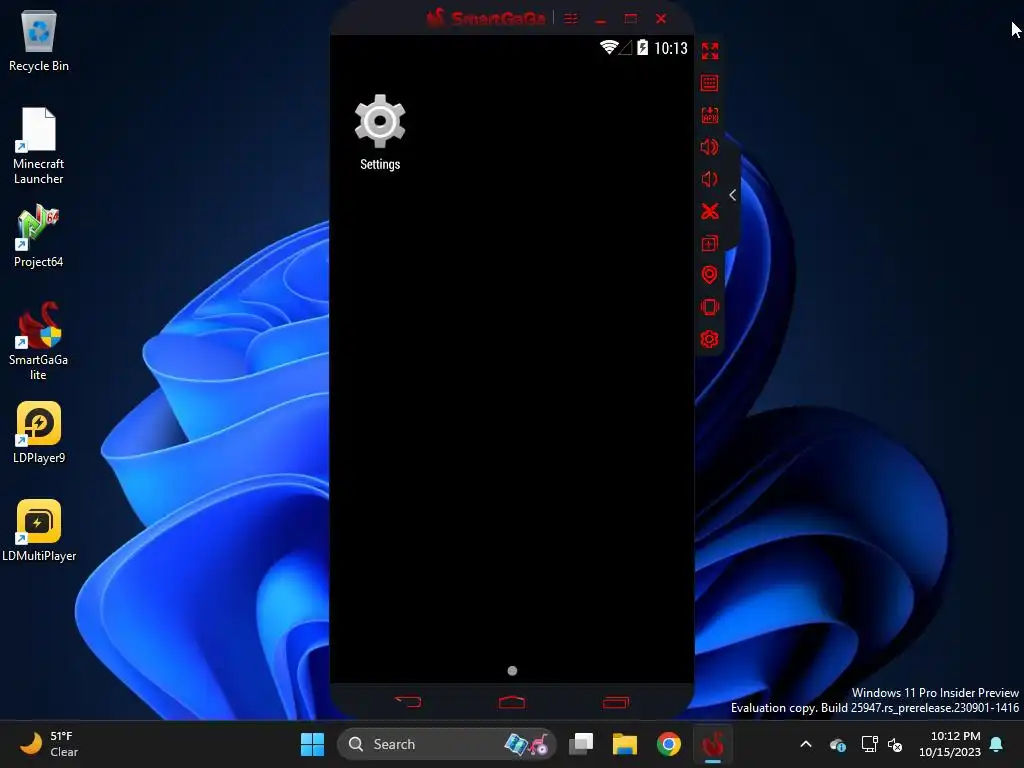Select the Minecraft Launcher shortcut
The height and width of the screenshot is (768, 1024).
[x=39, y=146]
